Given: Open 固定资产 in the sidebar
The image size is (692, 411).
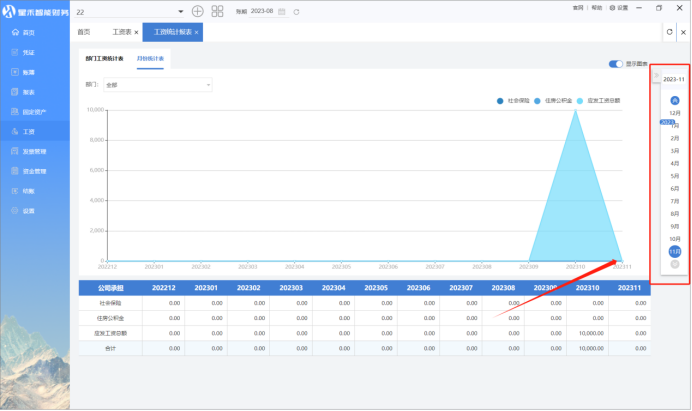Looking at the screenshot, I should tap(34, 112).
